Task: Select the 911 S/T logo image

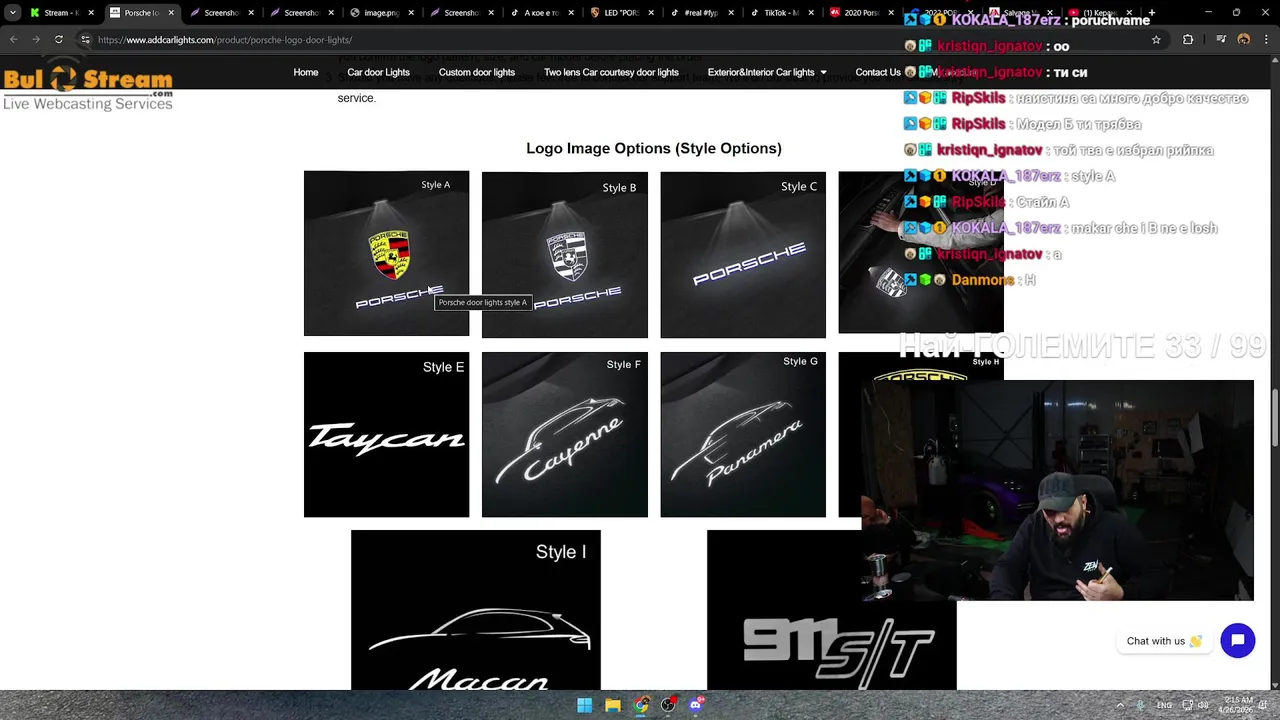Action: pos(831,609)
